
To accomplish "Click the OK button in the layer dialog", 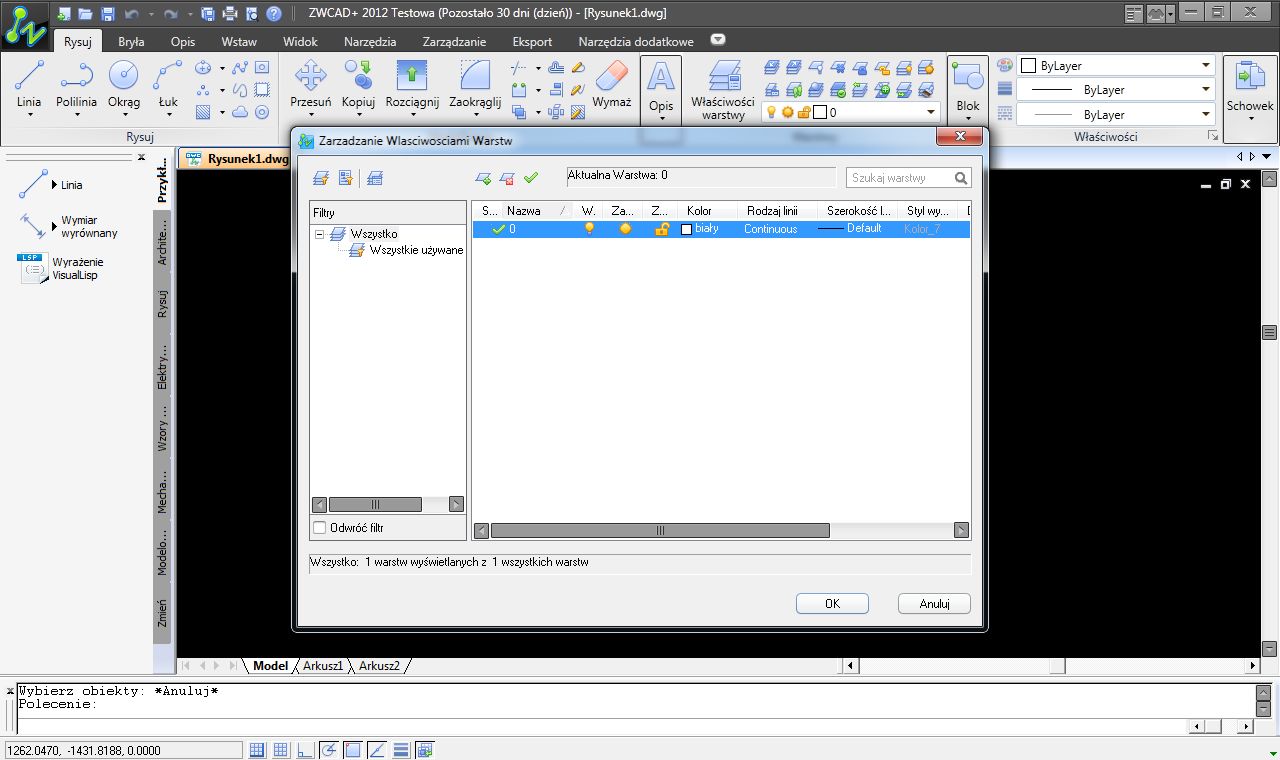I will pyautogui.click(x=832, y=604).
